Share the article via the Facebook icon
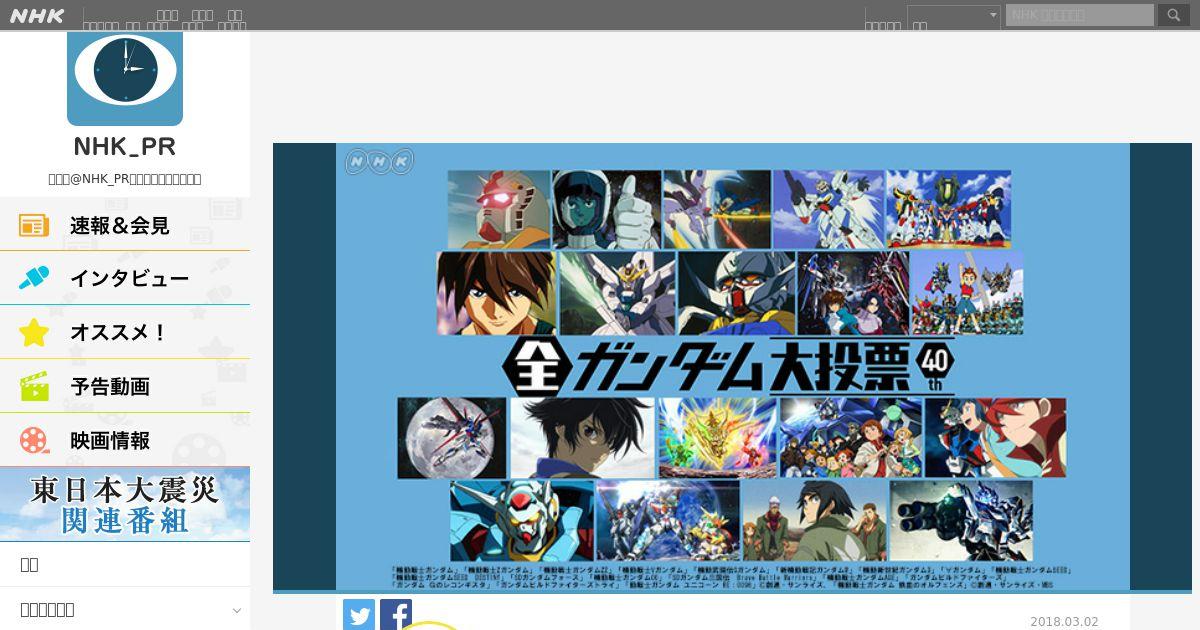1200x630 pixels. pyautogui.click(x=396, y=615)
